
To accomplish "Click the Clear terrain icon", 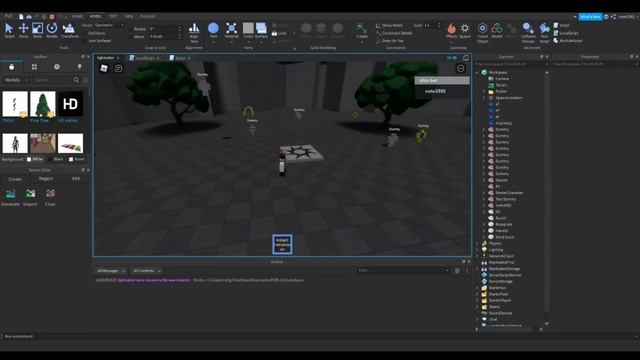I will click(50, 193).
